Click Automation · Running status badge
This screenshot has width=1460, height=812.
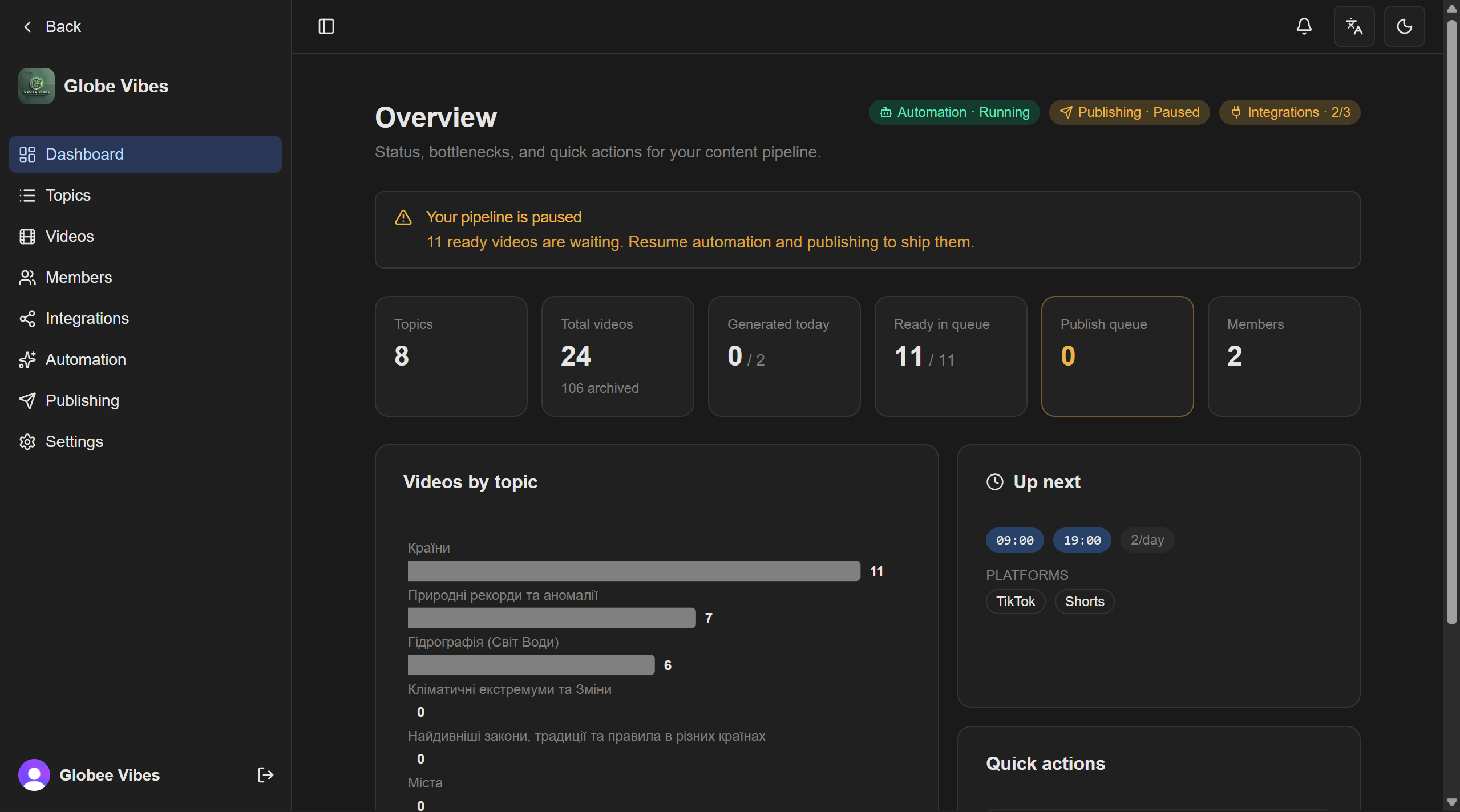pos(954,112)
